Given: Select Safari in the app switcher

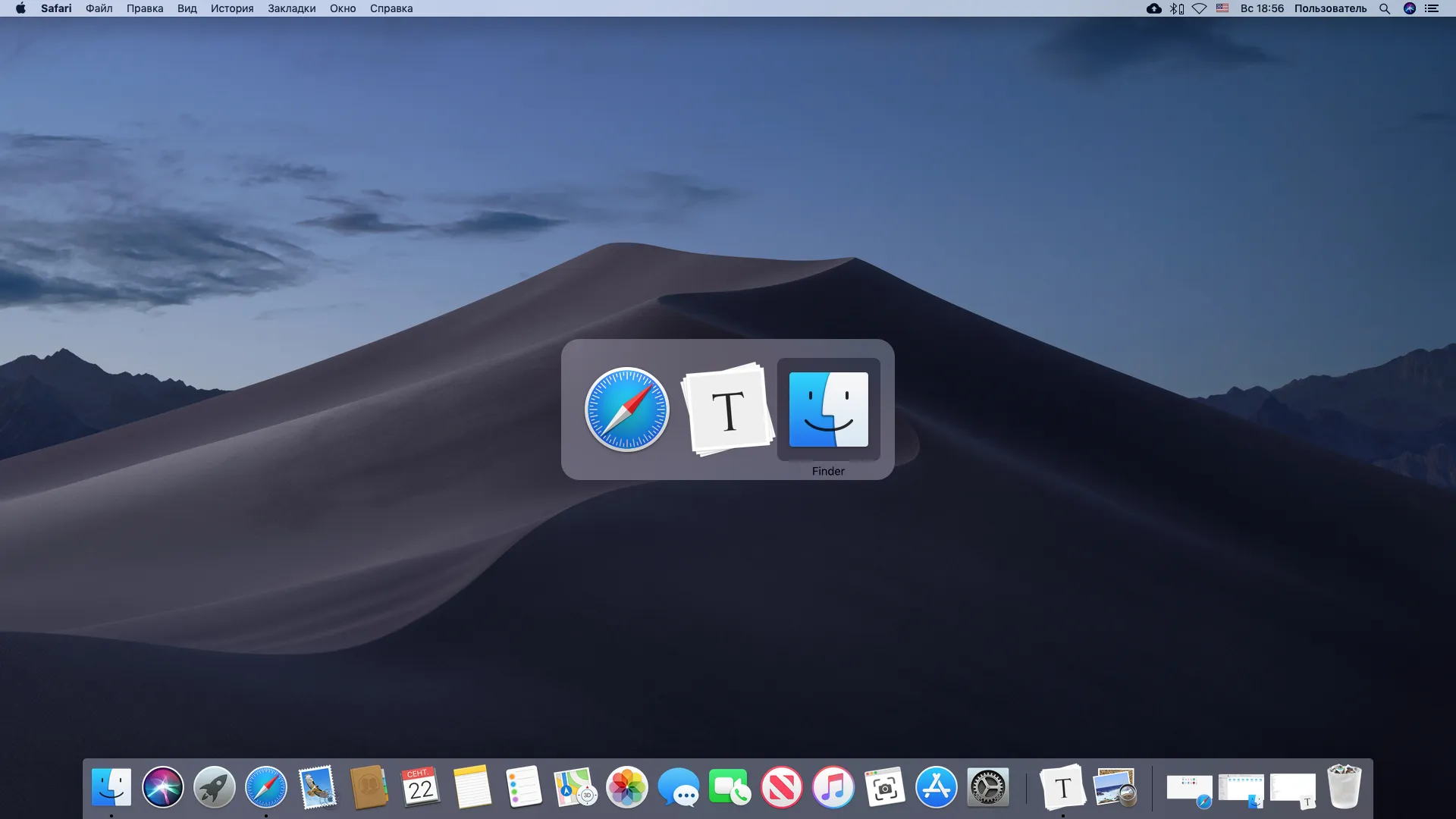Looking at the screenshot, I should coord(627,409).
